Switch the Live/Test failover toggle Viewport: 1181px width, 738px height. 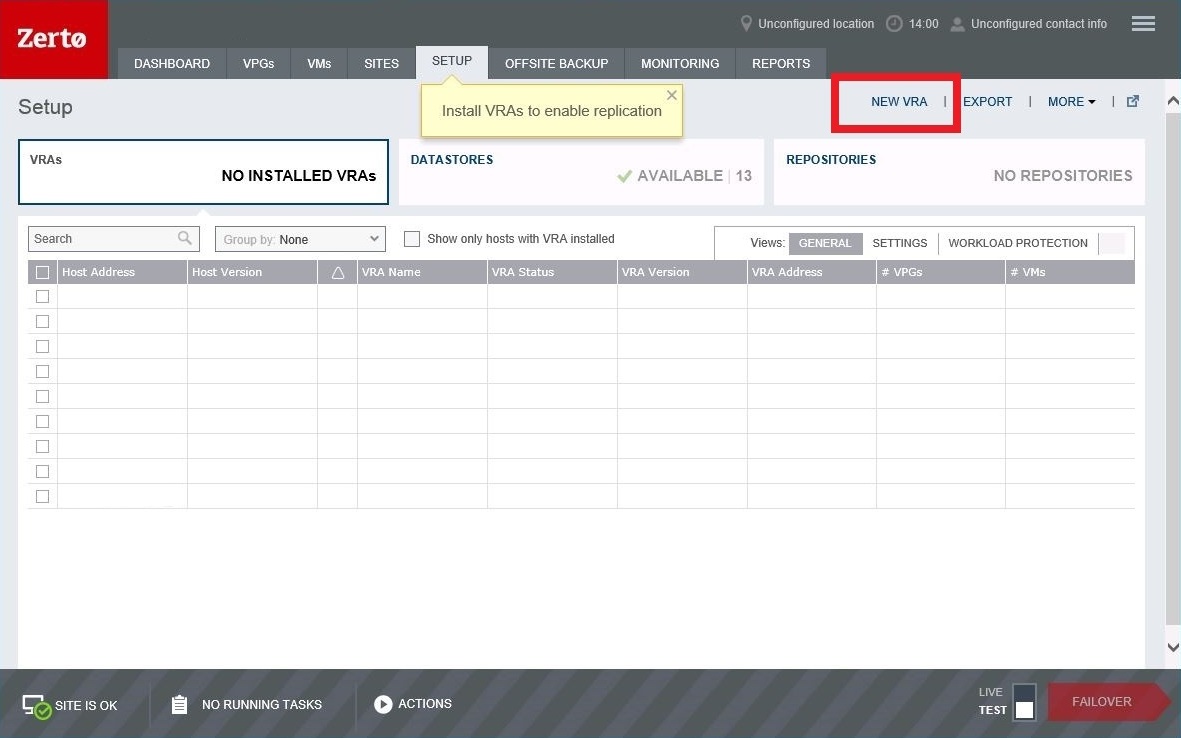tap(1024, 702)
